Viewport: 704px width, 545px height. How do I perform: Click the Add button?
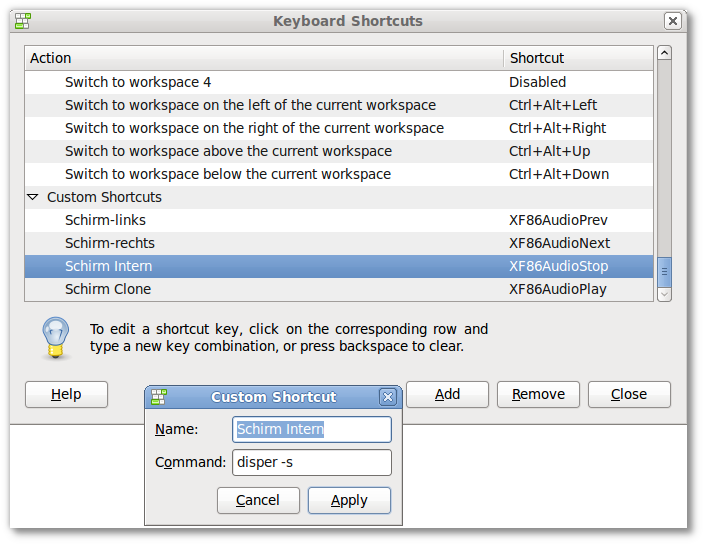pyautogui.click(x=447, y=394)
